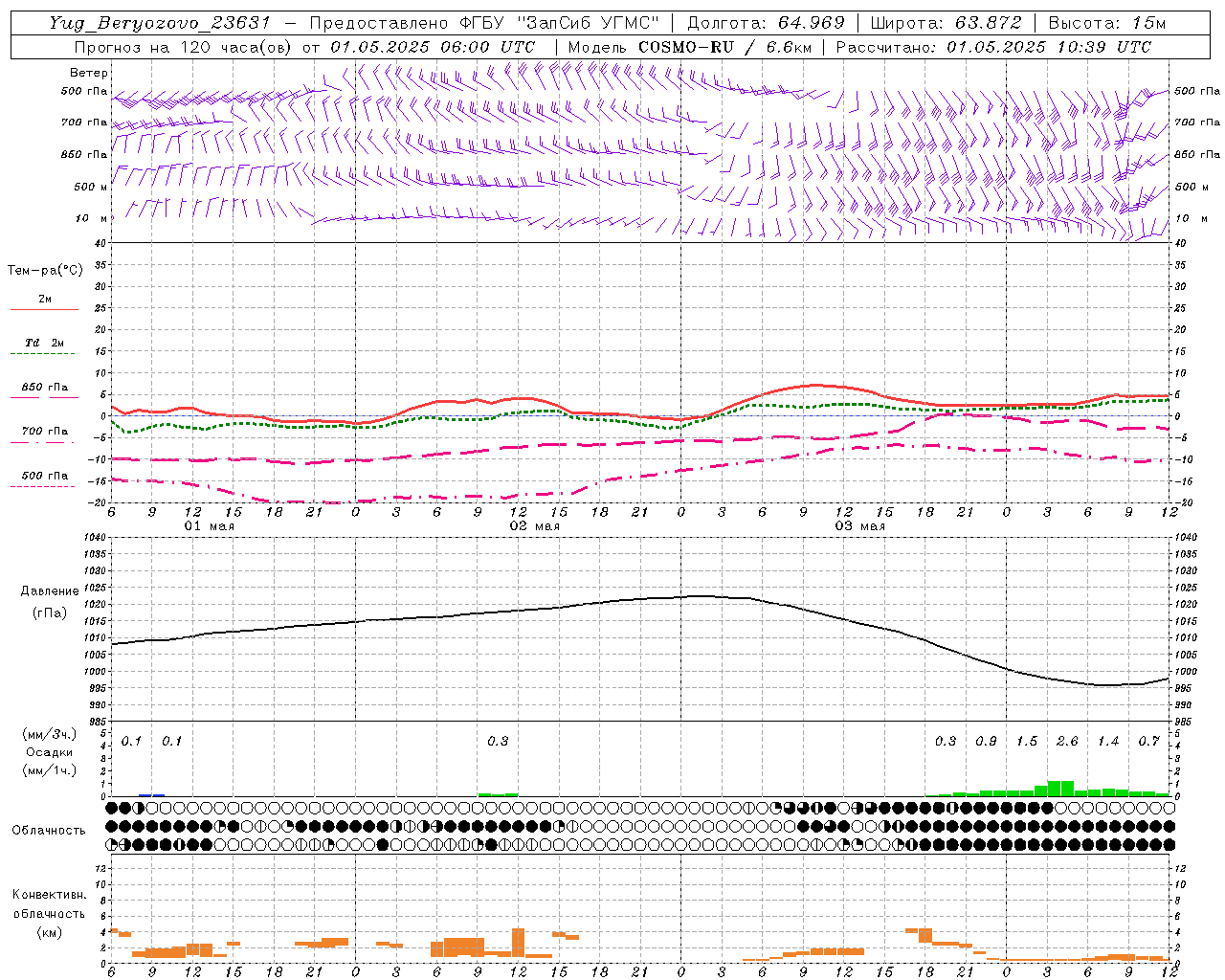
Task: Click the calculation time 01.05.2025 10:39 UTC
Action: (1049, 47)
